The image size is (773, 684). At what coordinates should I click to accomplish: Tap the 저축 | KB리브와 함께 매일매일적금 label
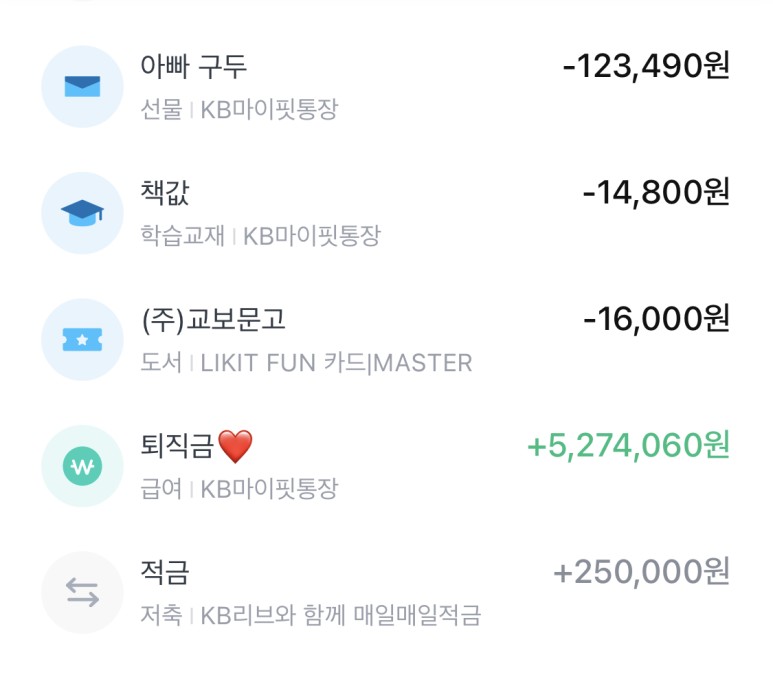(310, 615)
